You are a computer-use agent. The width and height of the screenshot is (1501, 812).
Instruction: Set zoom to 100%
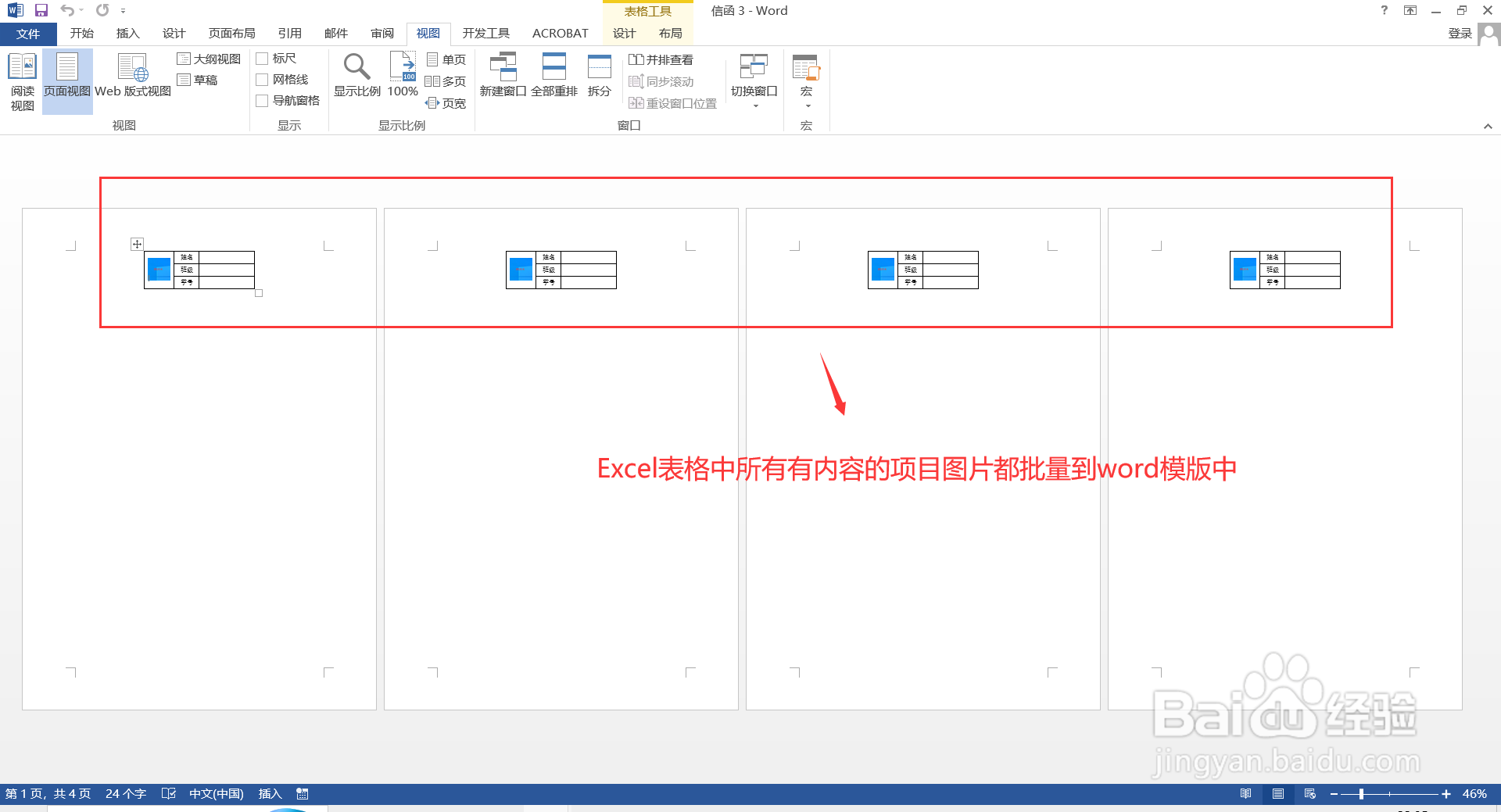(x=402, y=74)
